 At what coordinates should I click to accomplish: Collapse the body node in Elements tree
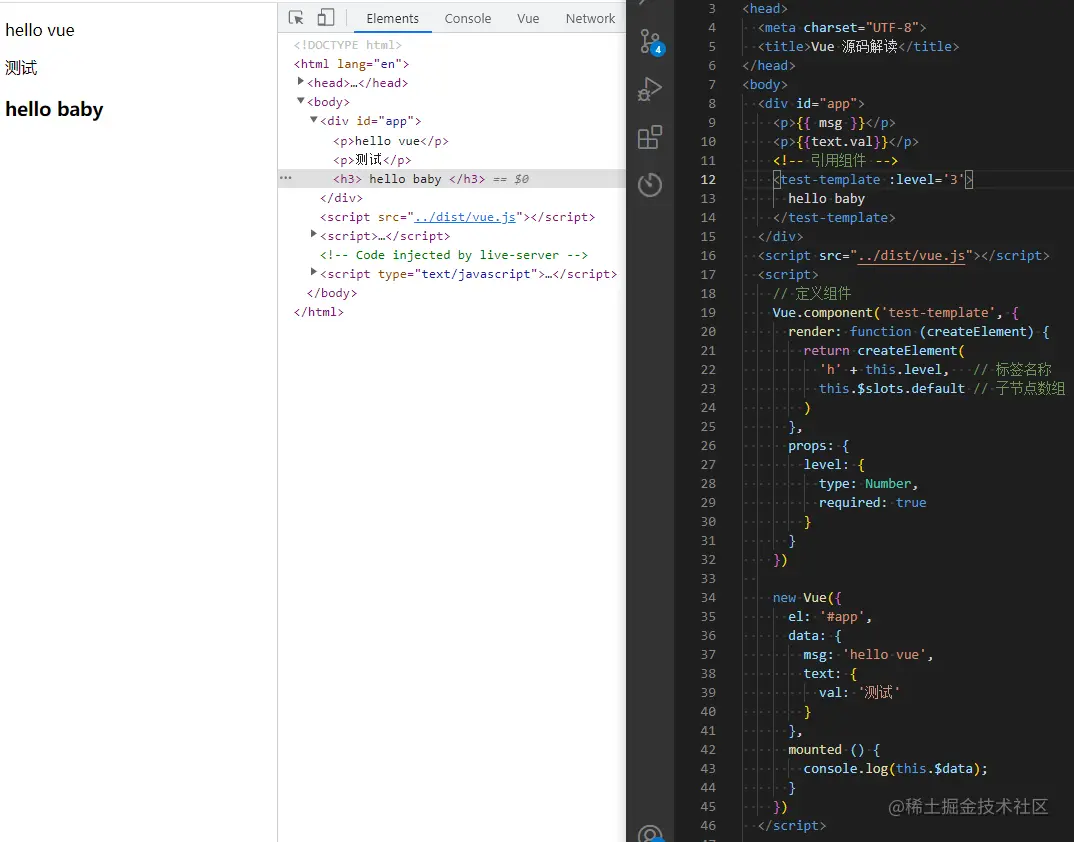[x=300, y=101]
